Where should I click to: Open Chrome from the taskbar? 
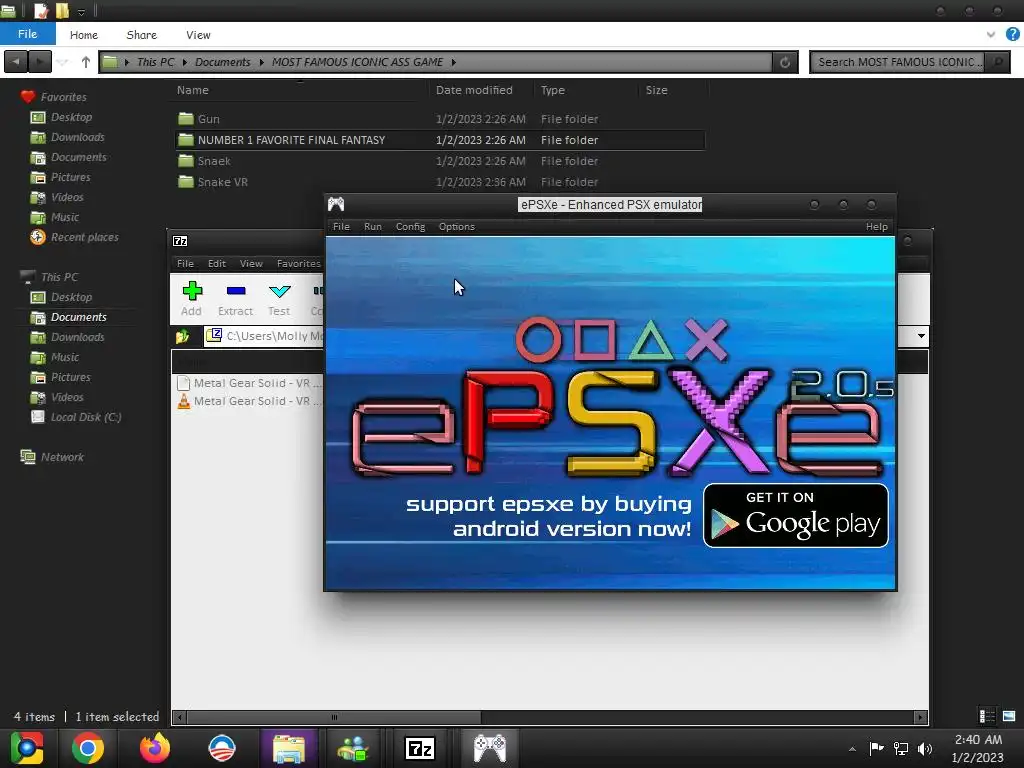pos(88,748)
